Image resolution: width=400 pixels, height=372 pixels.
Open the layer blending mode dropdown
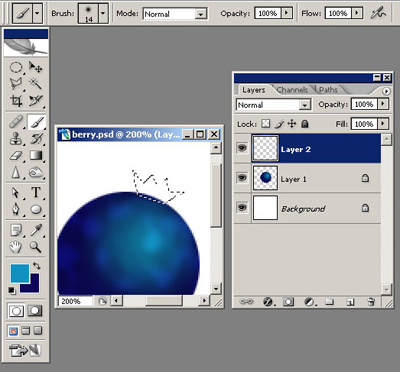pos(304,105)
